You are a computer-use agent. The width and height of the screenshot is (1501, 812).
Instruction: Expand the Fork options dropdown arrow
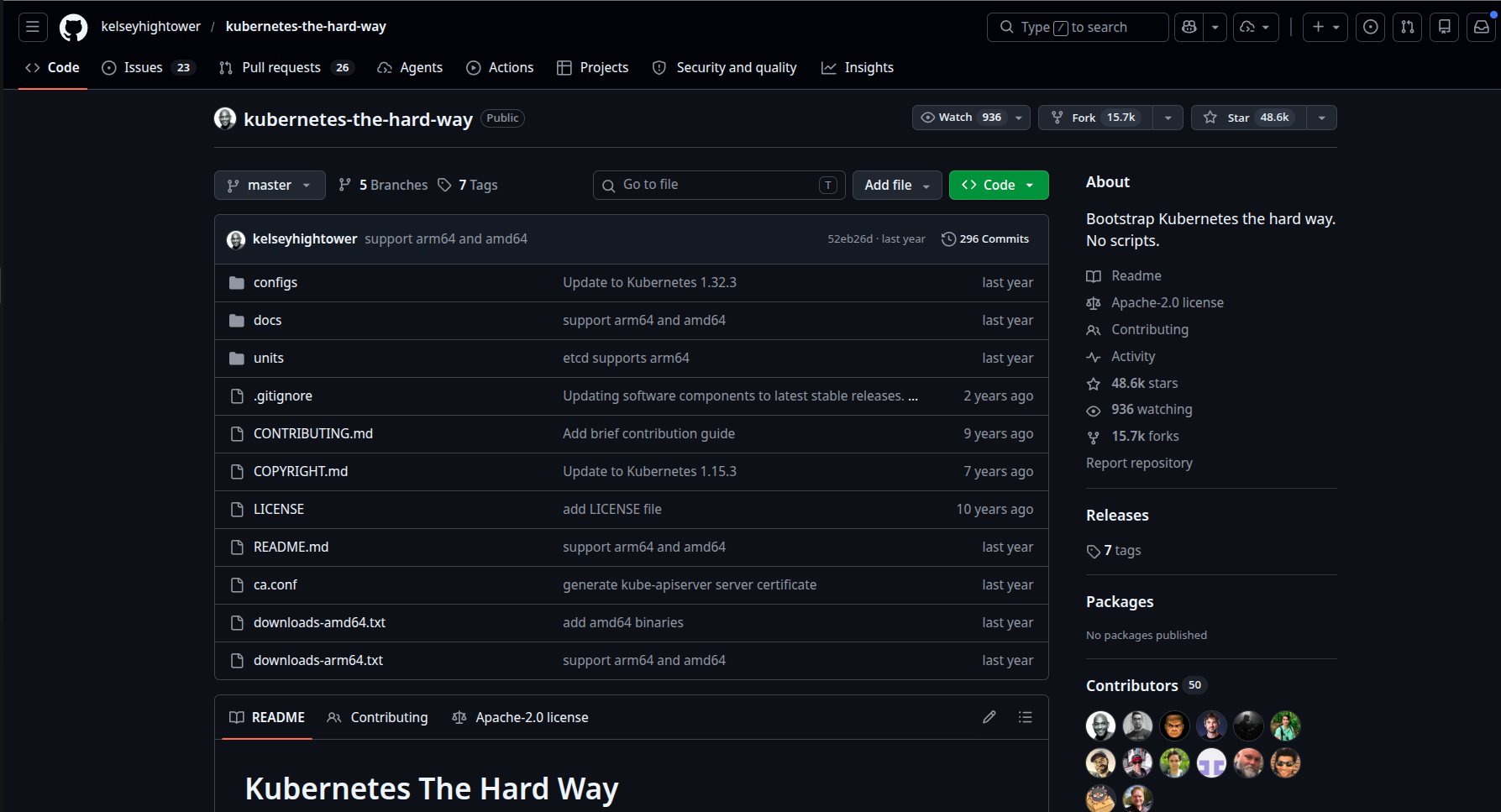click(x=1168, y=118)
